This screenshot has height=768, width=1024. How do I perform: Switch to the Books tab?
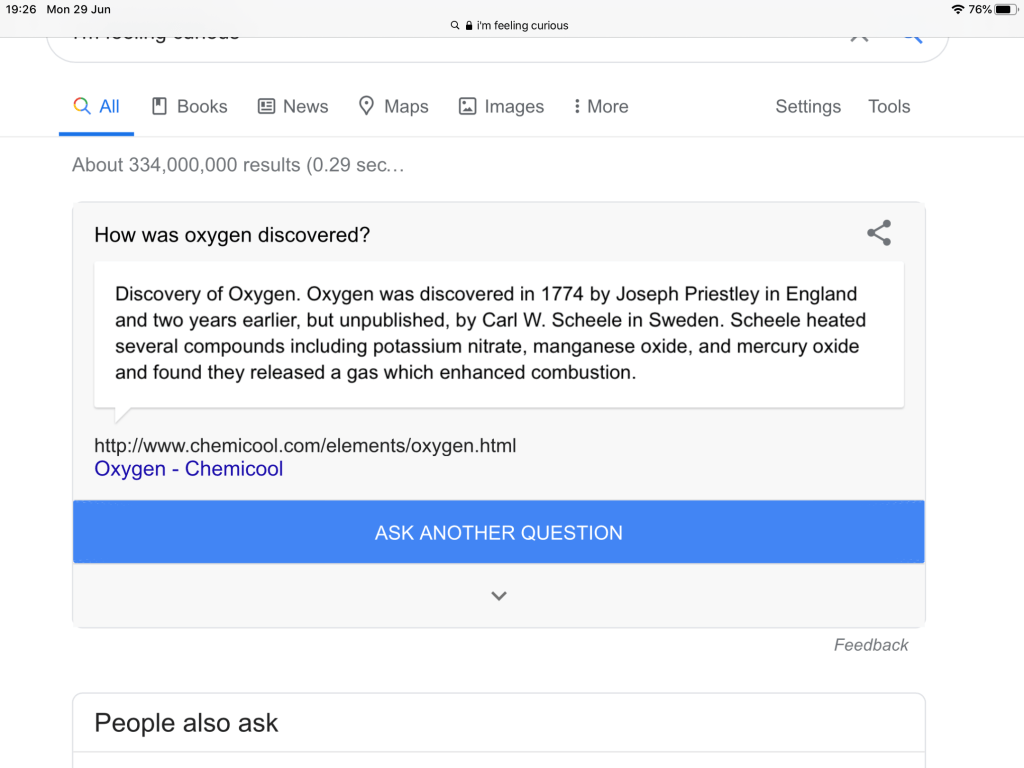click(189, 106)
